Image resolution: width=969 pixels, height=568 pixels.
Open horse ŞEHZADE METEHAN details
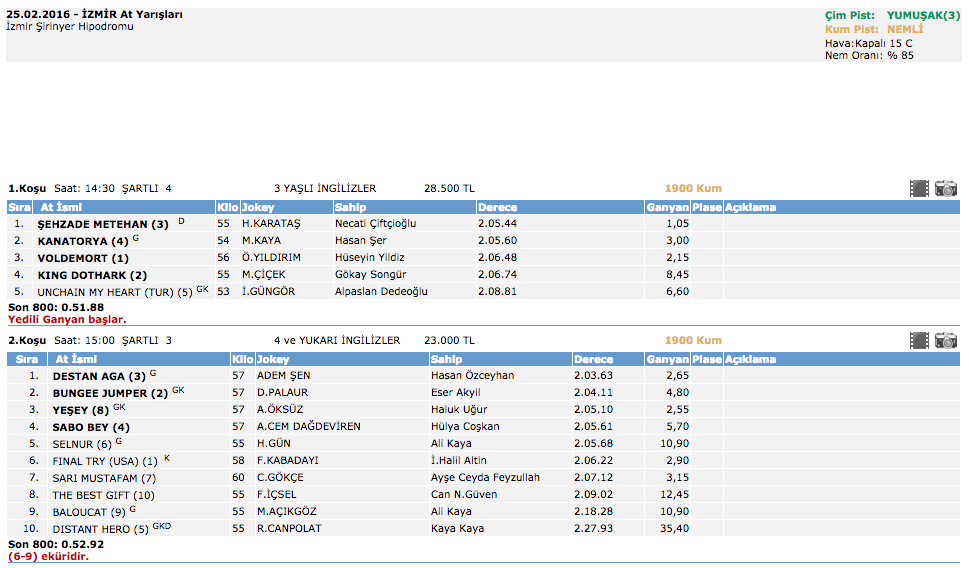point(103,224)
